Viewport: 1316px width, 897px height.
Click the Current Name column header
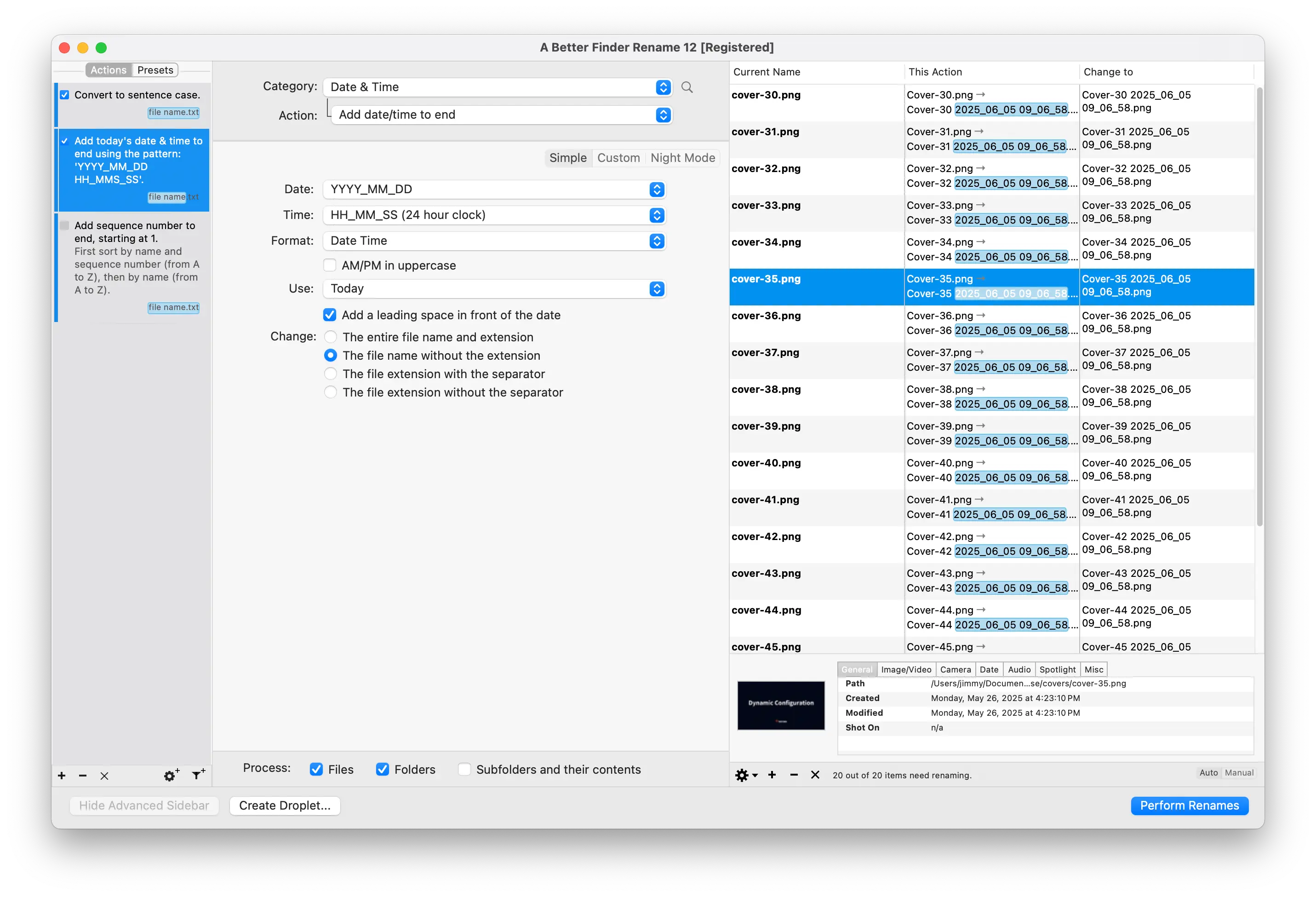point(816,72)
